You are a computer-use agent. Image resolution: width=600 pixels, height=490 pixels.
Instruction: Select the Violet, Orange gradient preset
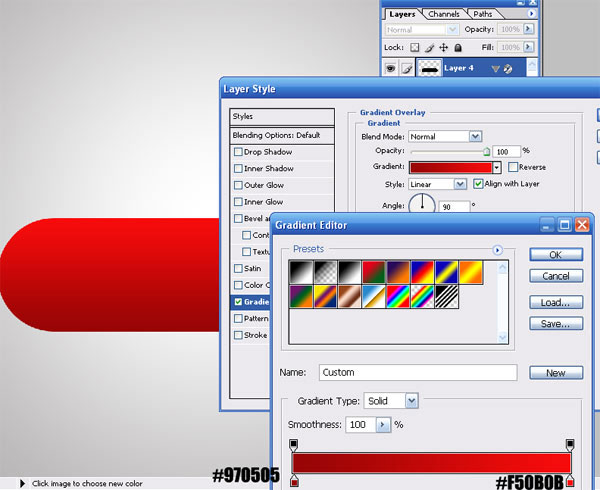click(x=398, y=272)
